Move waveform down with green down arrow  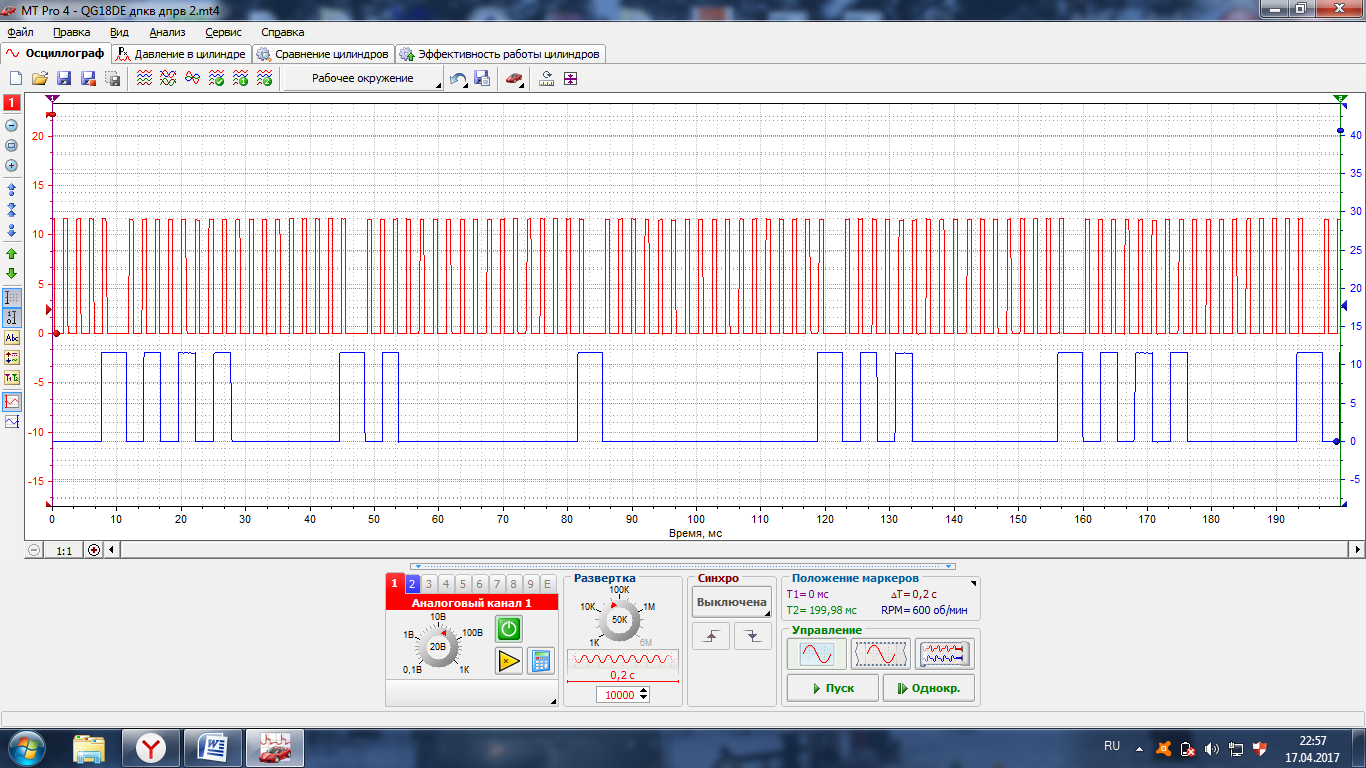[x=12, y=272]
